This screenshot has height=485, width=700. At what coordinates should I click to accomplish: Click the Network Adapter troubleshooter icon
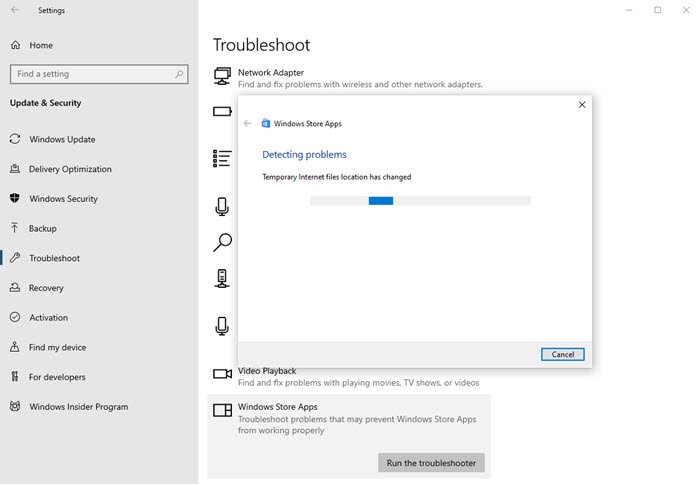pos(222,77)
